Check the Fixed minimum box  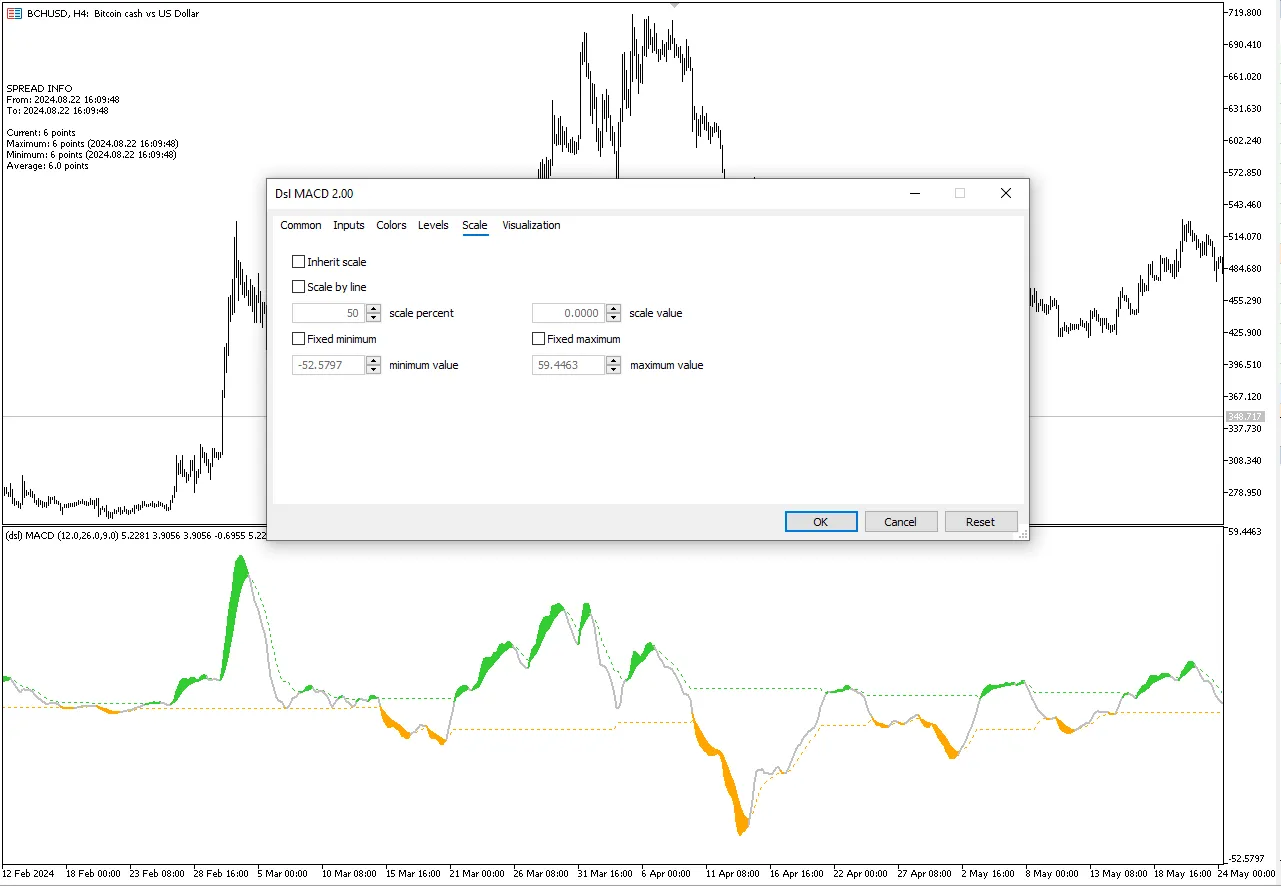click(299, 339)
